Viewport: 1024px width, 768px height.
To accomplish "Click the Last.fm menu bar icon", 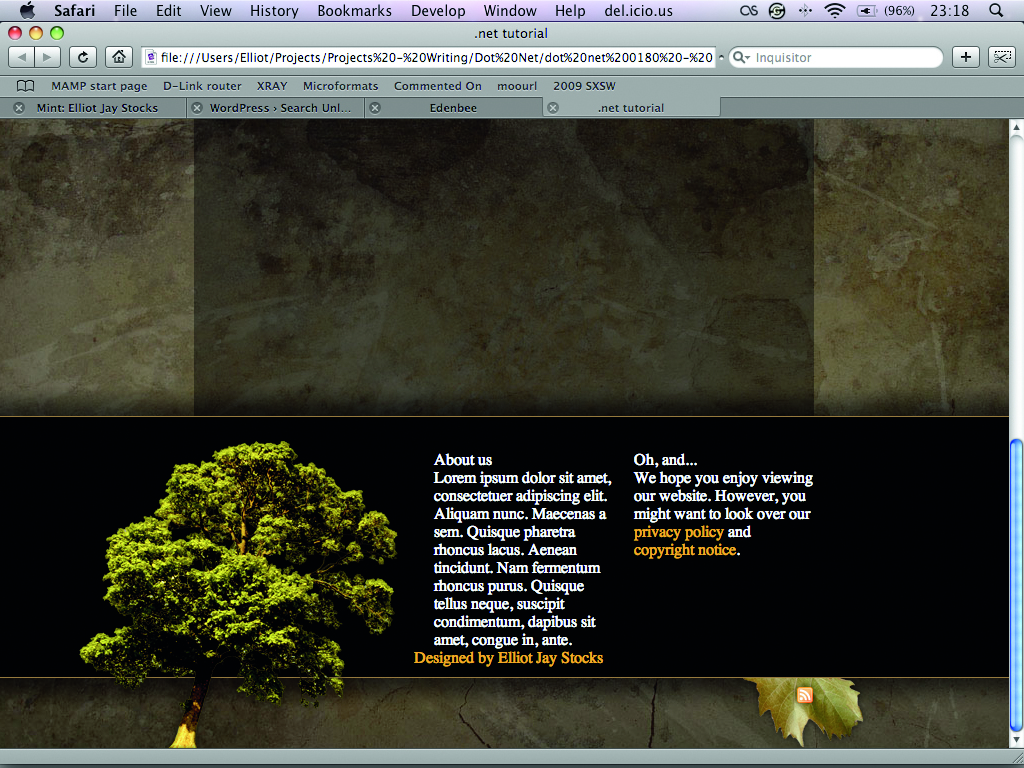I will [748, 10].
